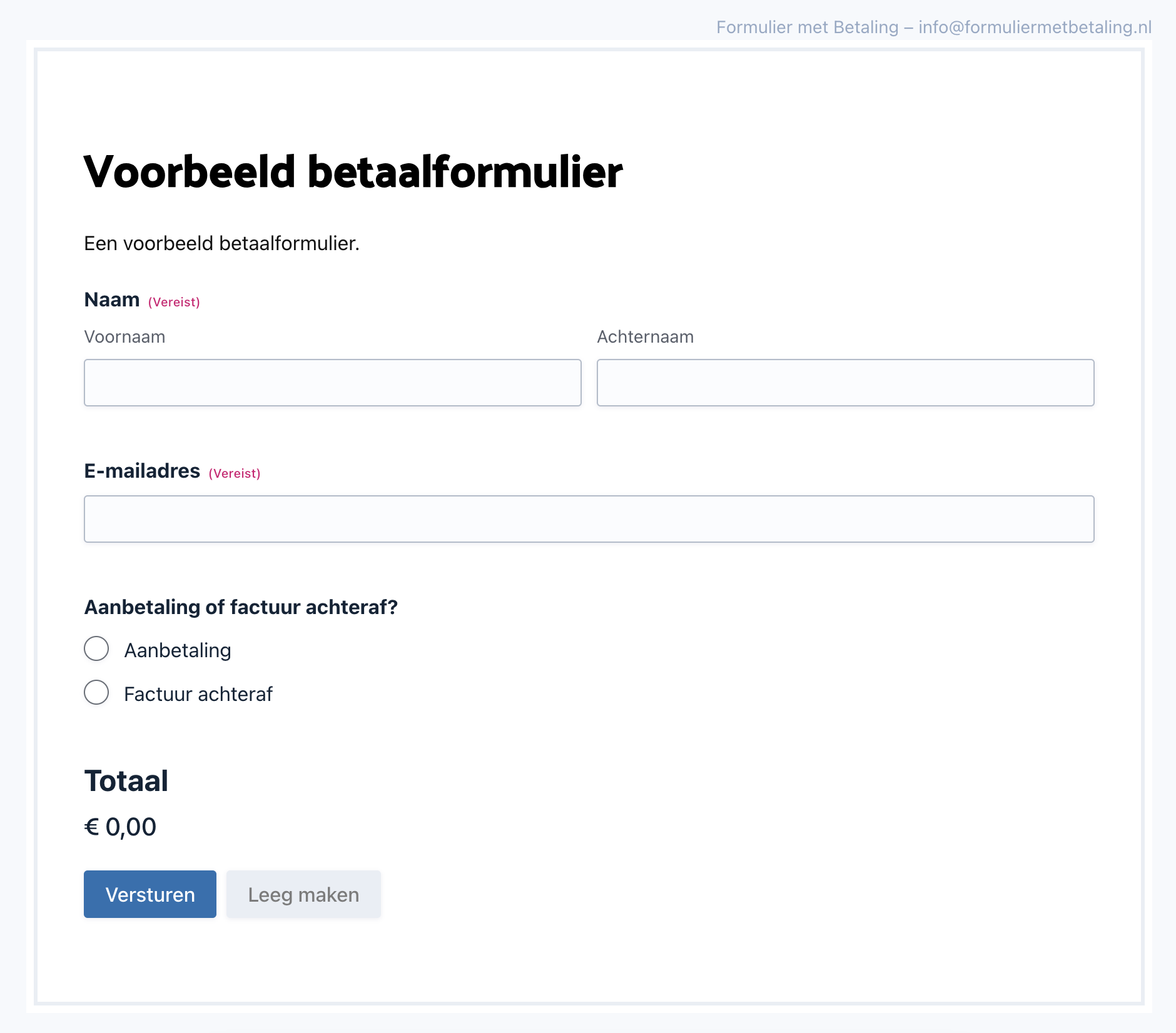Focus the Achternaam text input box

coord(845,383)
